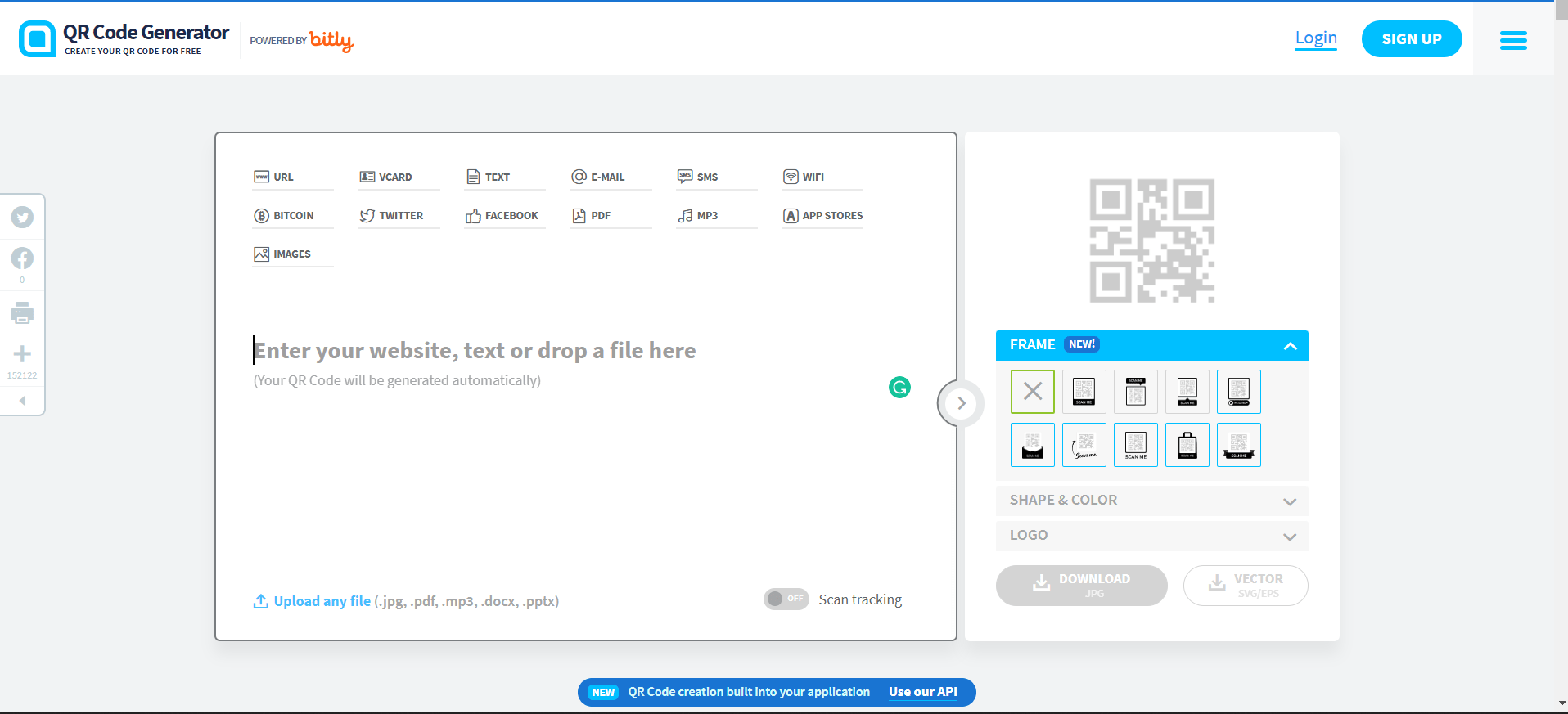Share on Twitter from the side panel
The width and height of the screenshot is (1568, 714).
click(22, 217)
